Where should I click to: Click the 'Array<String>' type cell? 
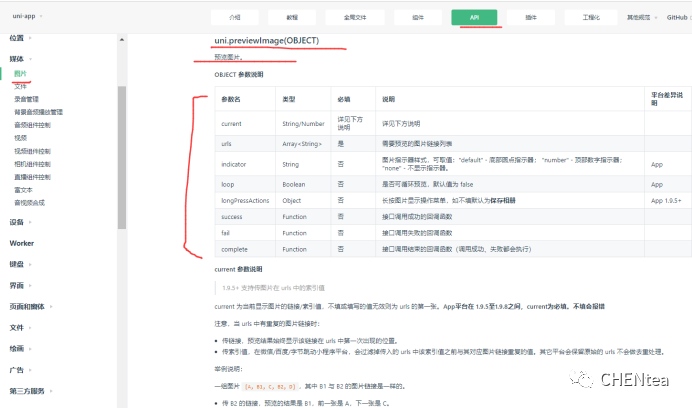coord(303,144)
